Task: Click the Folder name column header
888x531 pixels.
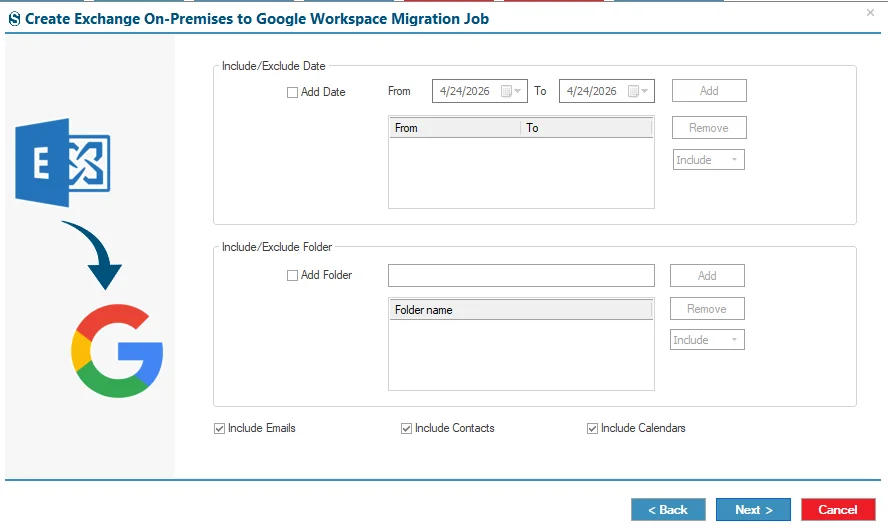Action: (x=520, y=310)
